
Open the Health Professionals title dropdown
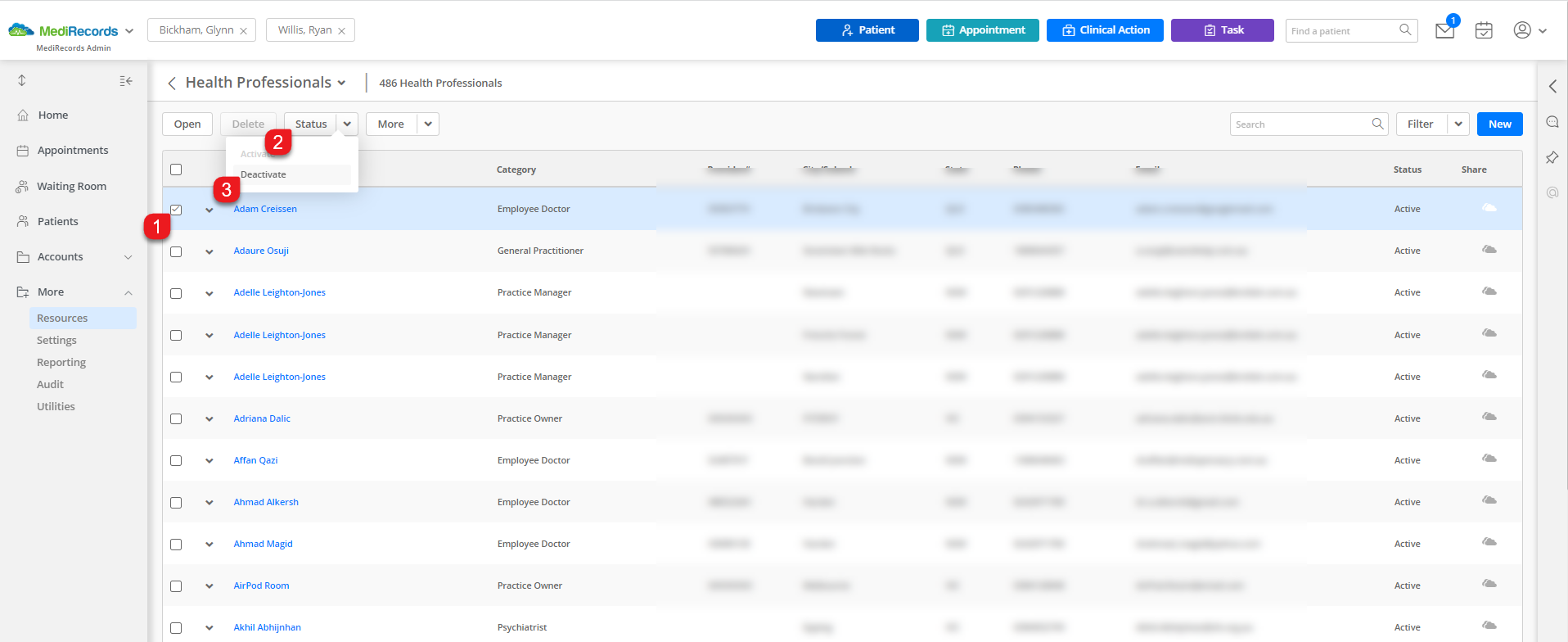click(341, 83)
